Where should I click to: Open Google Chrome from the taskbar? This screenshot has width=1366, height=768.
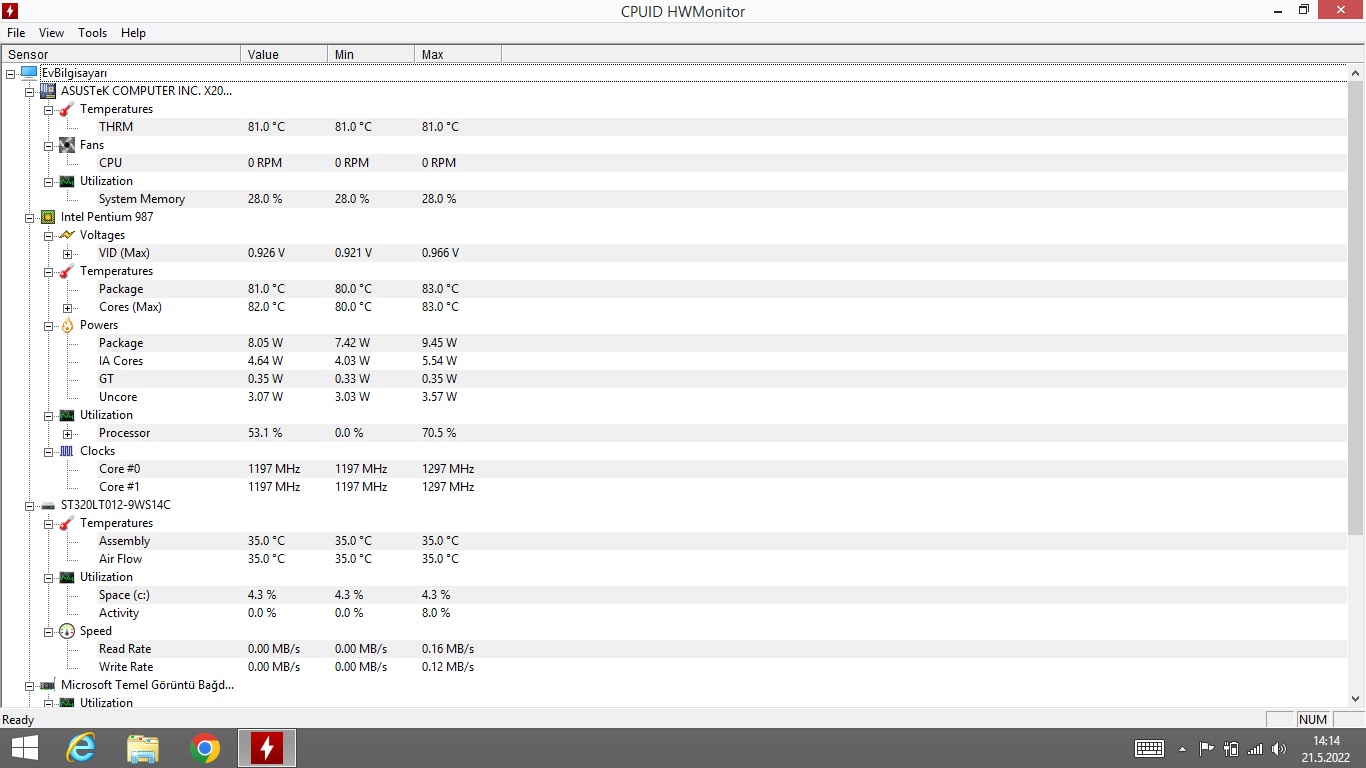click(205, 748)
